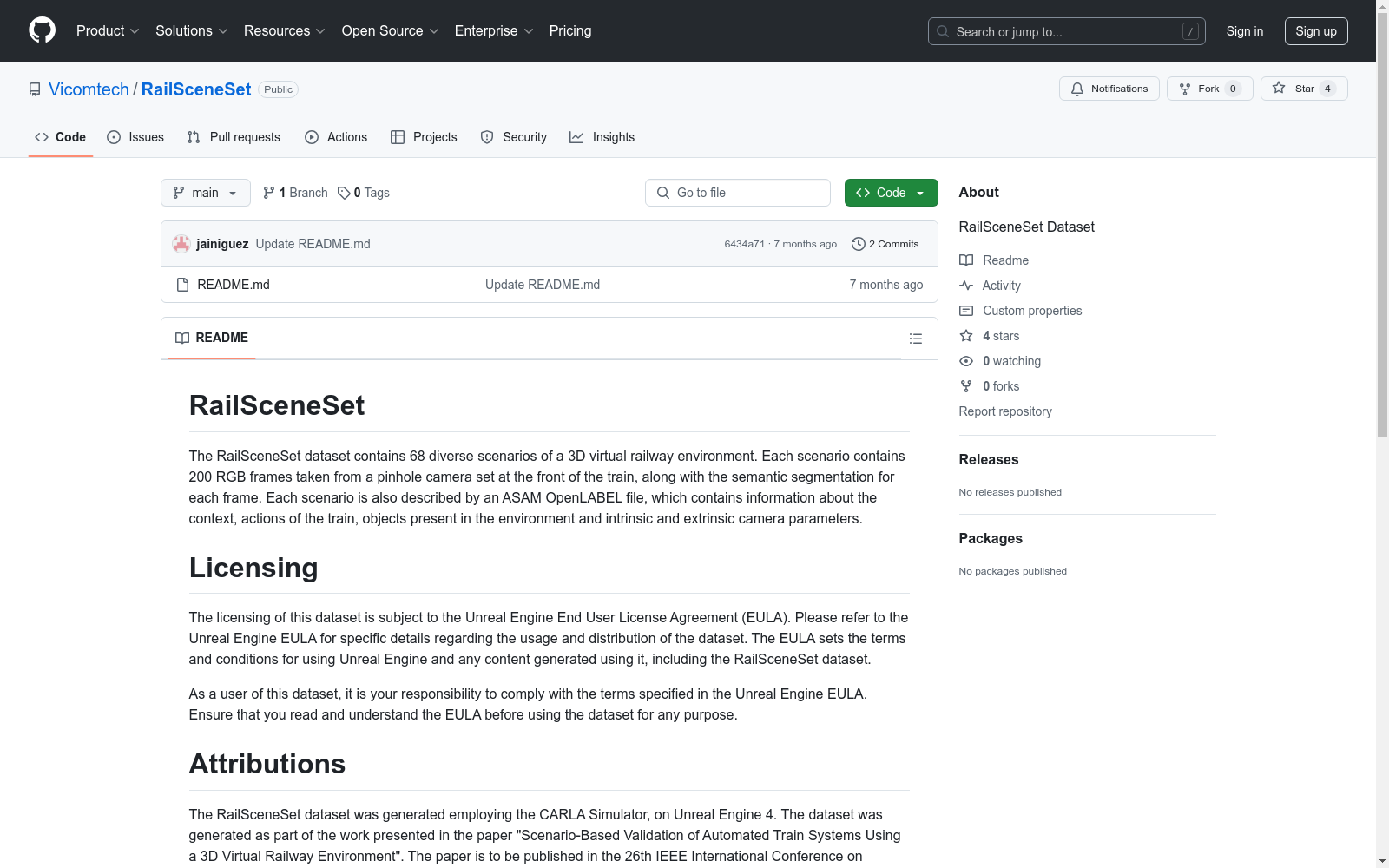Click the branch icon beside 1 Branch
This screenshot has width=1389, height=868.
[x=269, y=193]
